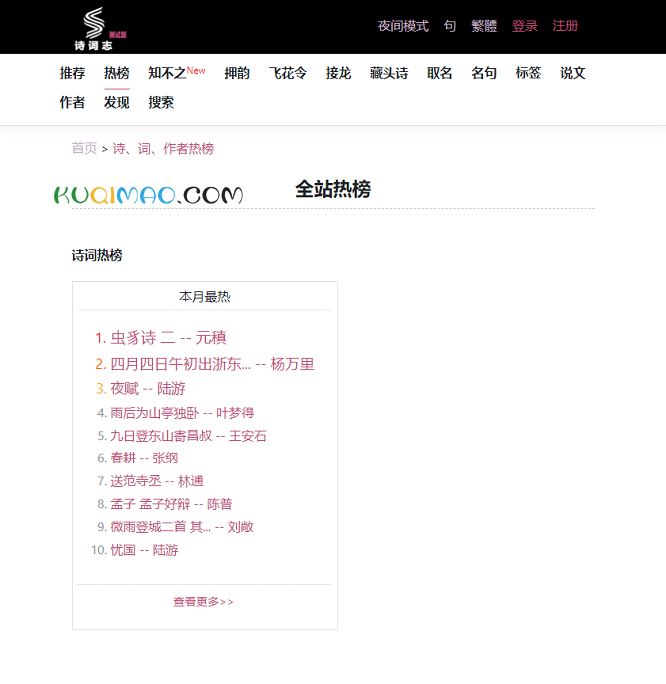Screen dimensions: 666x684
Task: Click the 诗词志 site logo
Action: 99,29
